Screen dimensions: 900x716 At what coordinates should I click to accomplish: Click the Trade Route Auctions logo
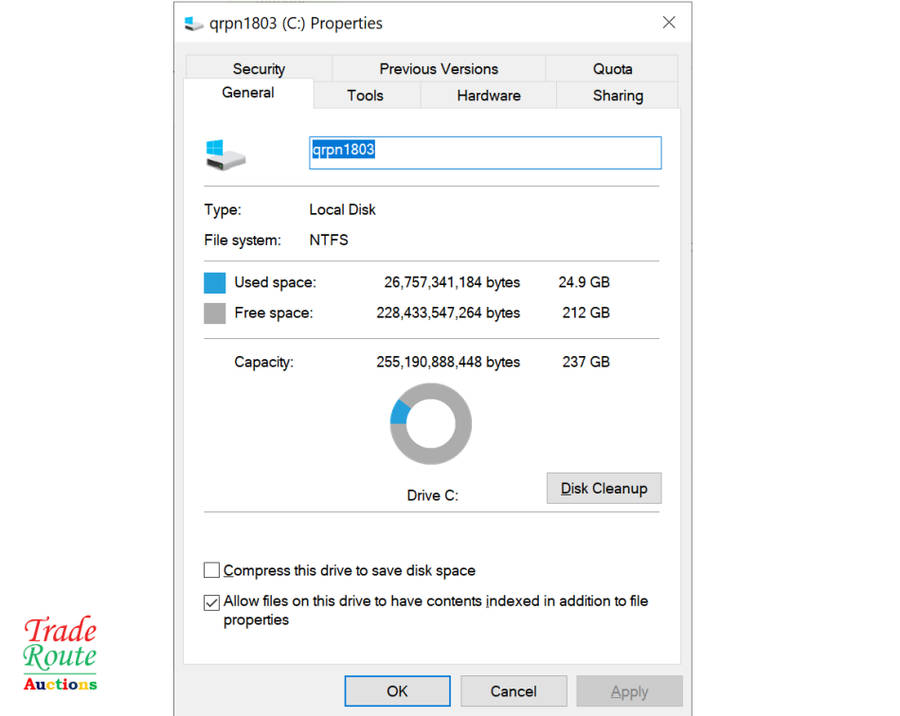click(x=60, y=654)
